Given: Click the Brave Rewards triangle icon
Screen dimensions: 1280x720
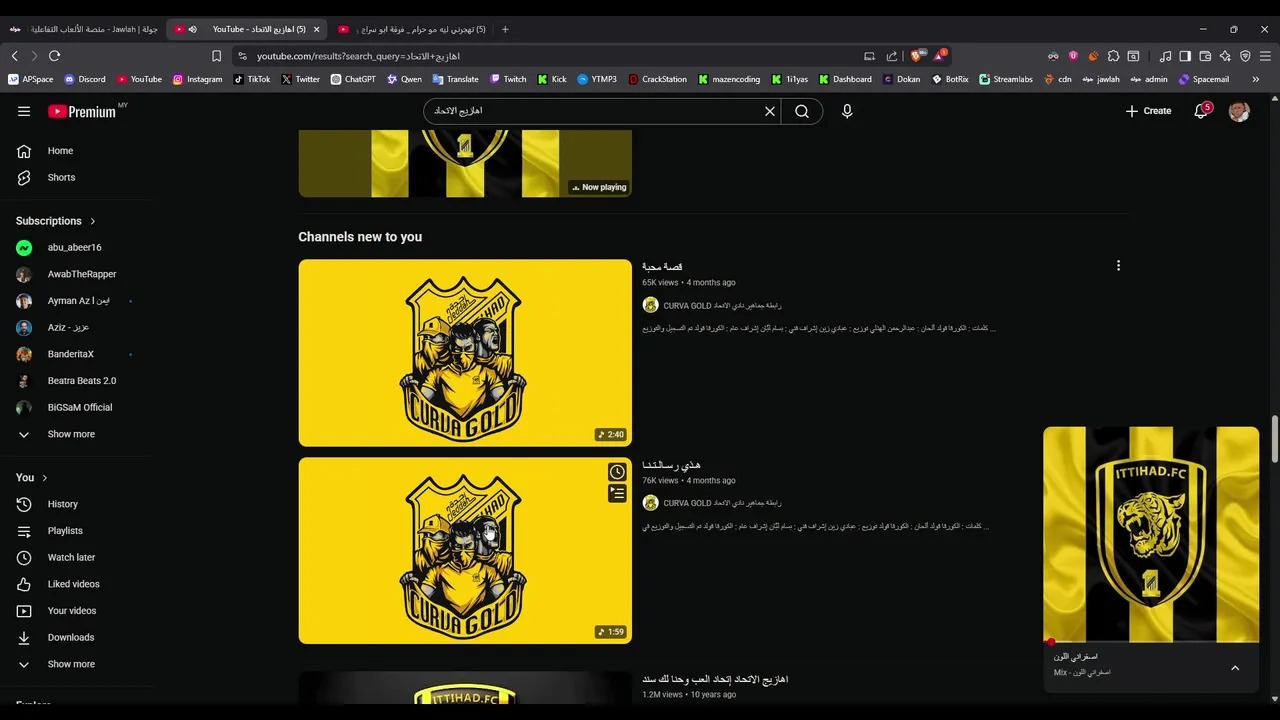Looking at the screenshot, I should (x=938, y=56).
